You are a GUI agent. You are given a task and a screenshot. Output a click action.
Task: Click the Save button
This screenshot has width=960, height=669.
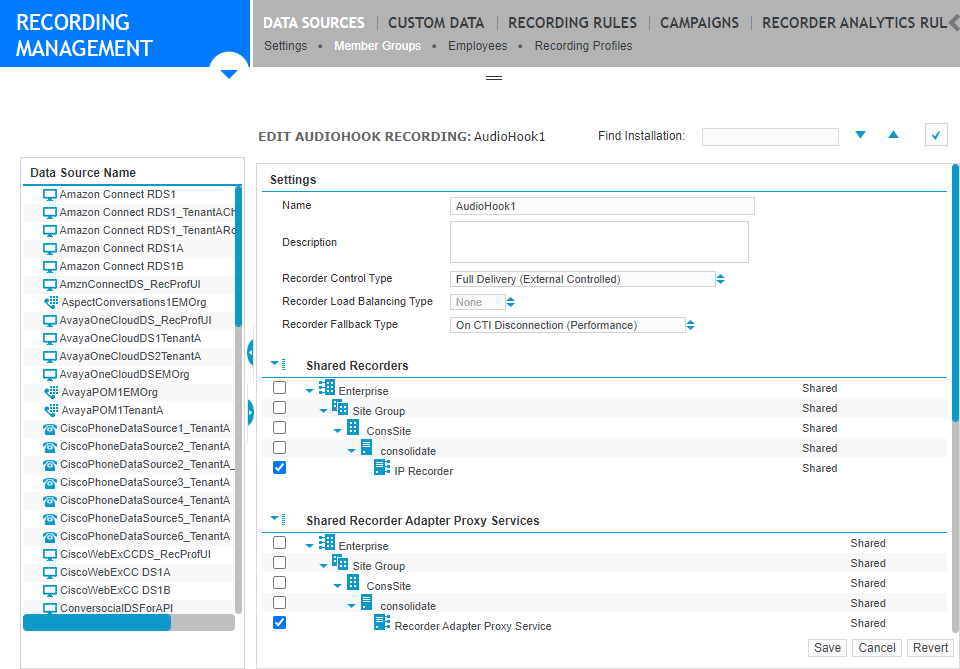(827, 647)
